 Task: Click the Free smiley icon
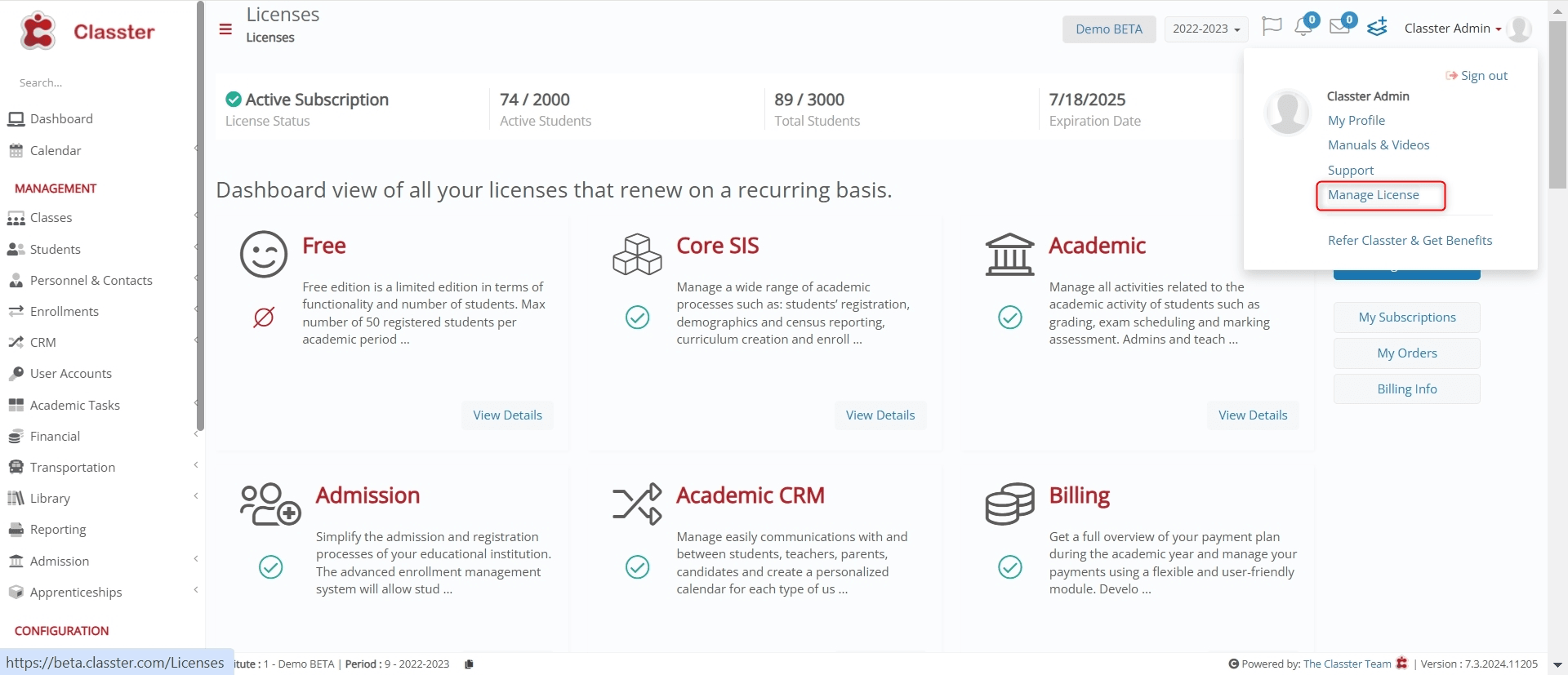pos(264,254)
